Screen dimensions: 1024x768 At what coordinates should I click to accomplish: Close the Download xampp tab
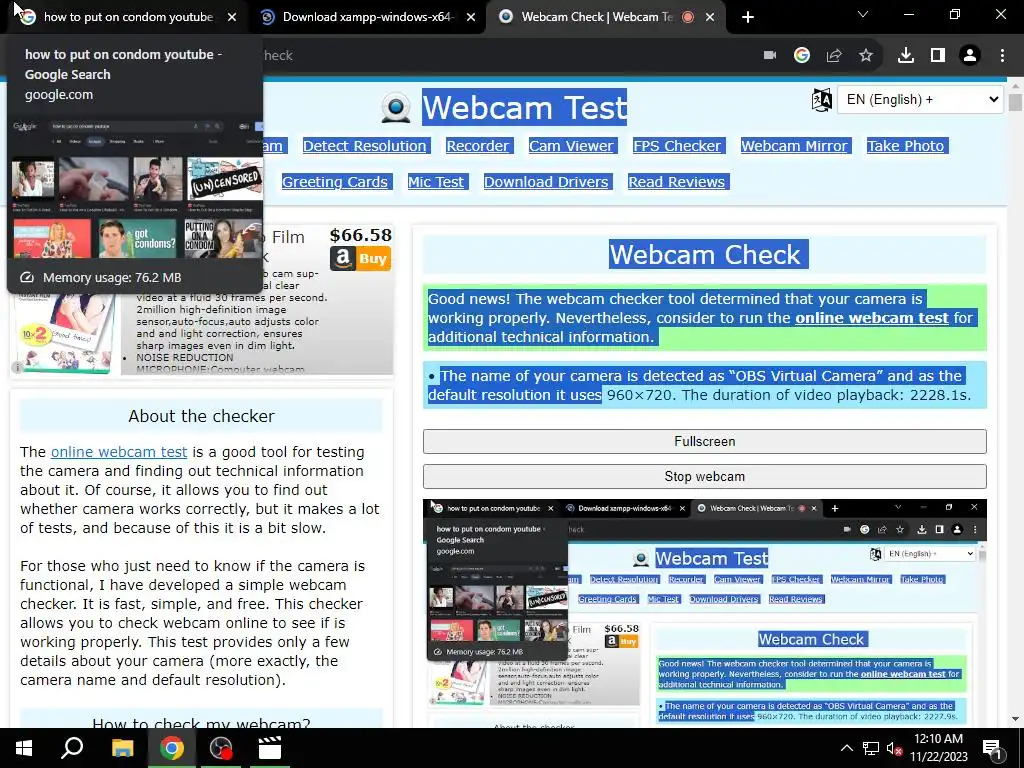tap(471, 17)
